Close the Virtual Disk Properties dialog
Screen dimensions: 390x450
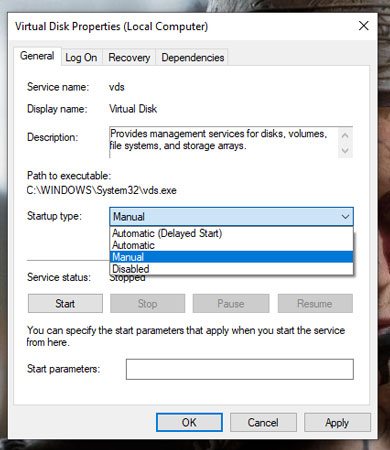tap(363, 26)
